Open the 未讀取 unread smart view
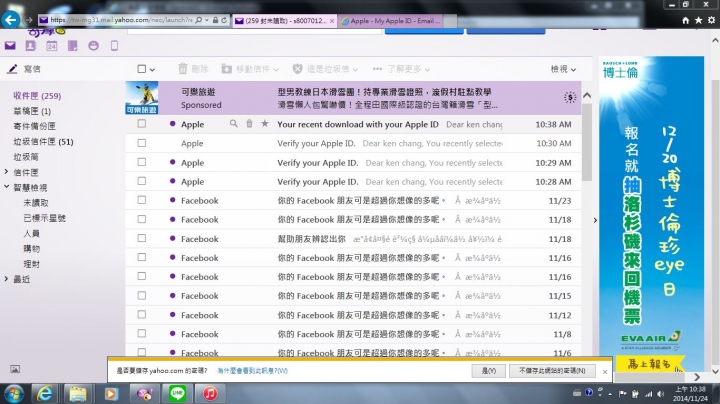Screen dimensions: 720x404 [x=36, y=202]
